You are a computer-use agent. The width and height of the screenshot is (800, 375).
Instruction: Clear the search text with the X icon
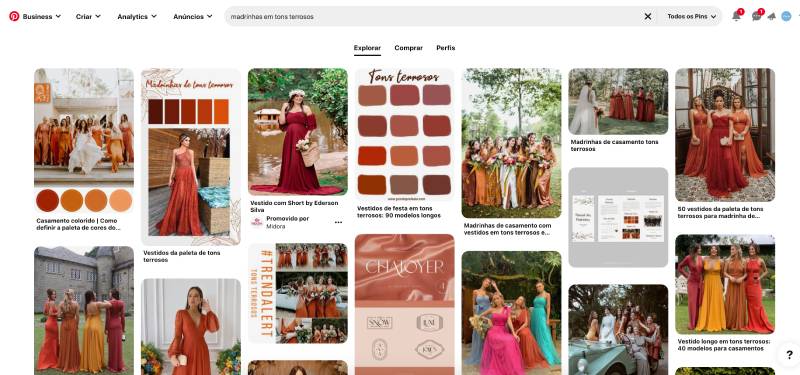pos(647,16)
